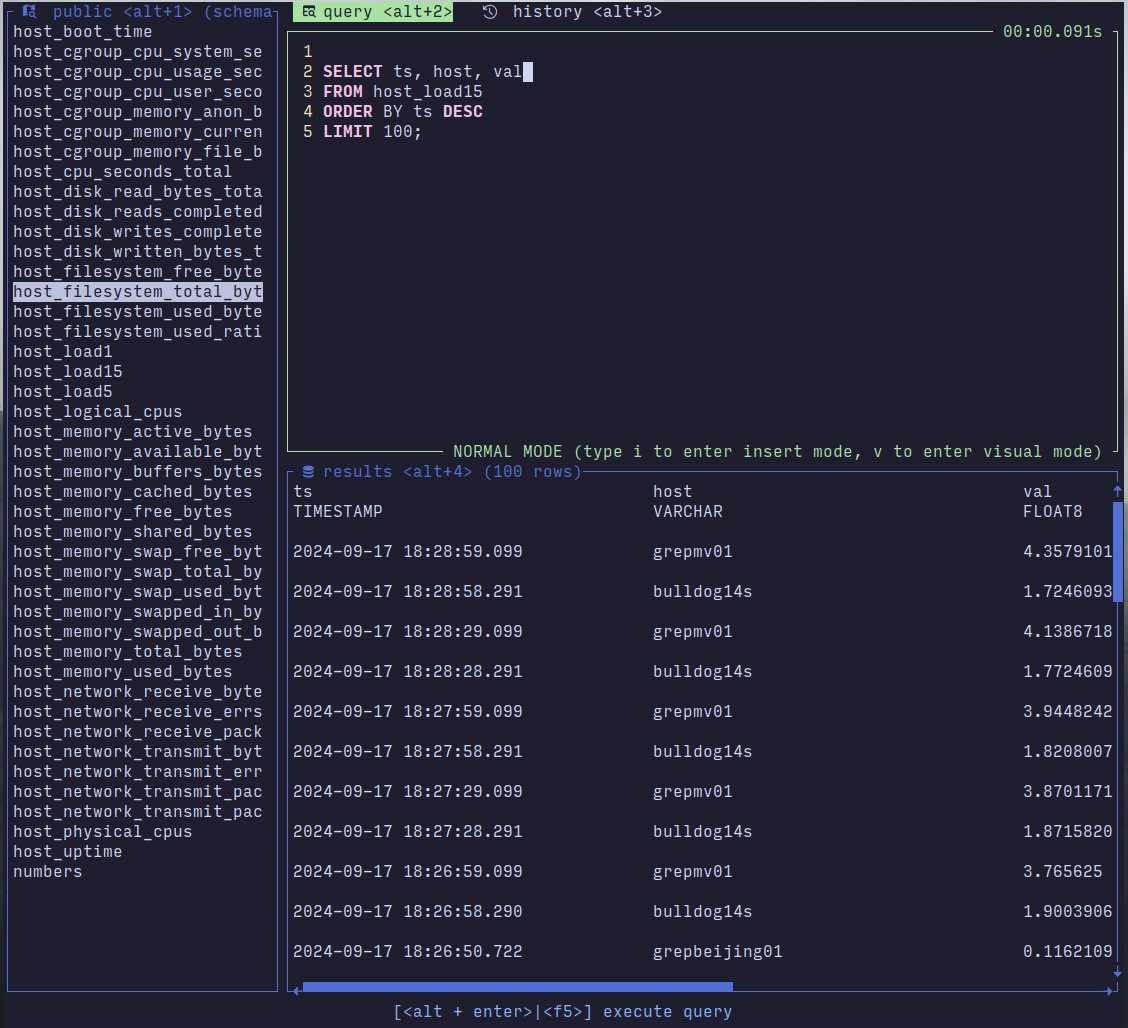Switch to the query <alt+2> tab
The width and height of the screenshot is (1128, 1028).
pos(373,12)
